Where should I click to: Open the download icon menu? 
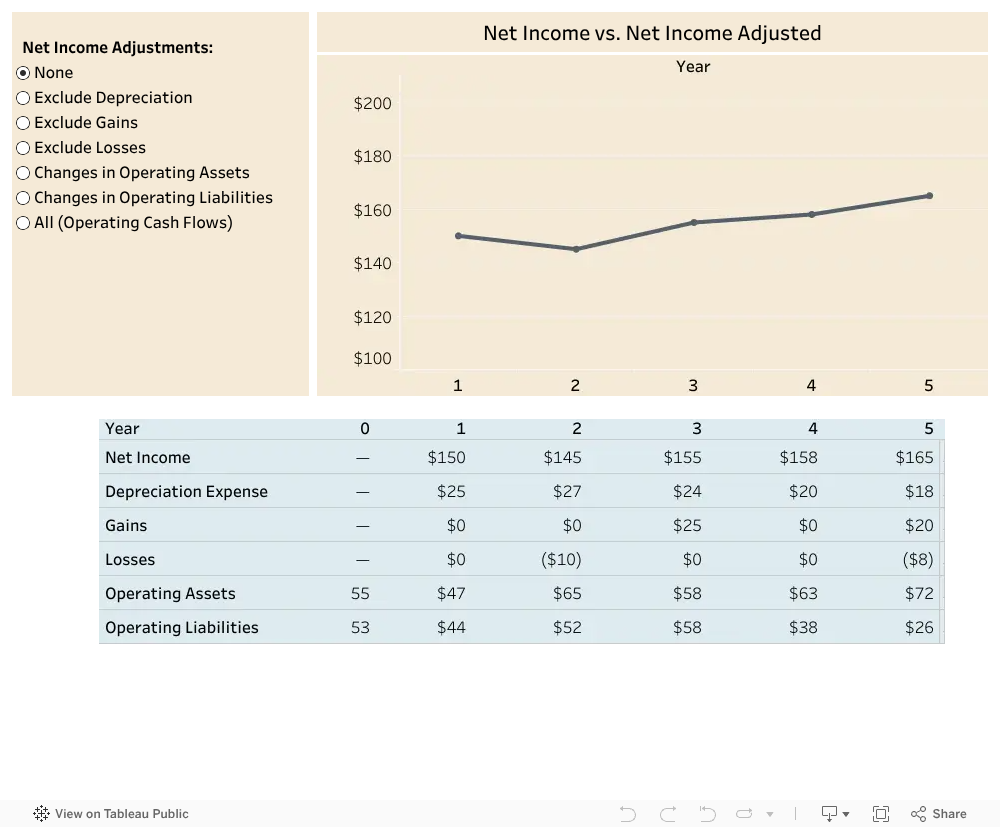(829, 814)
